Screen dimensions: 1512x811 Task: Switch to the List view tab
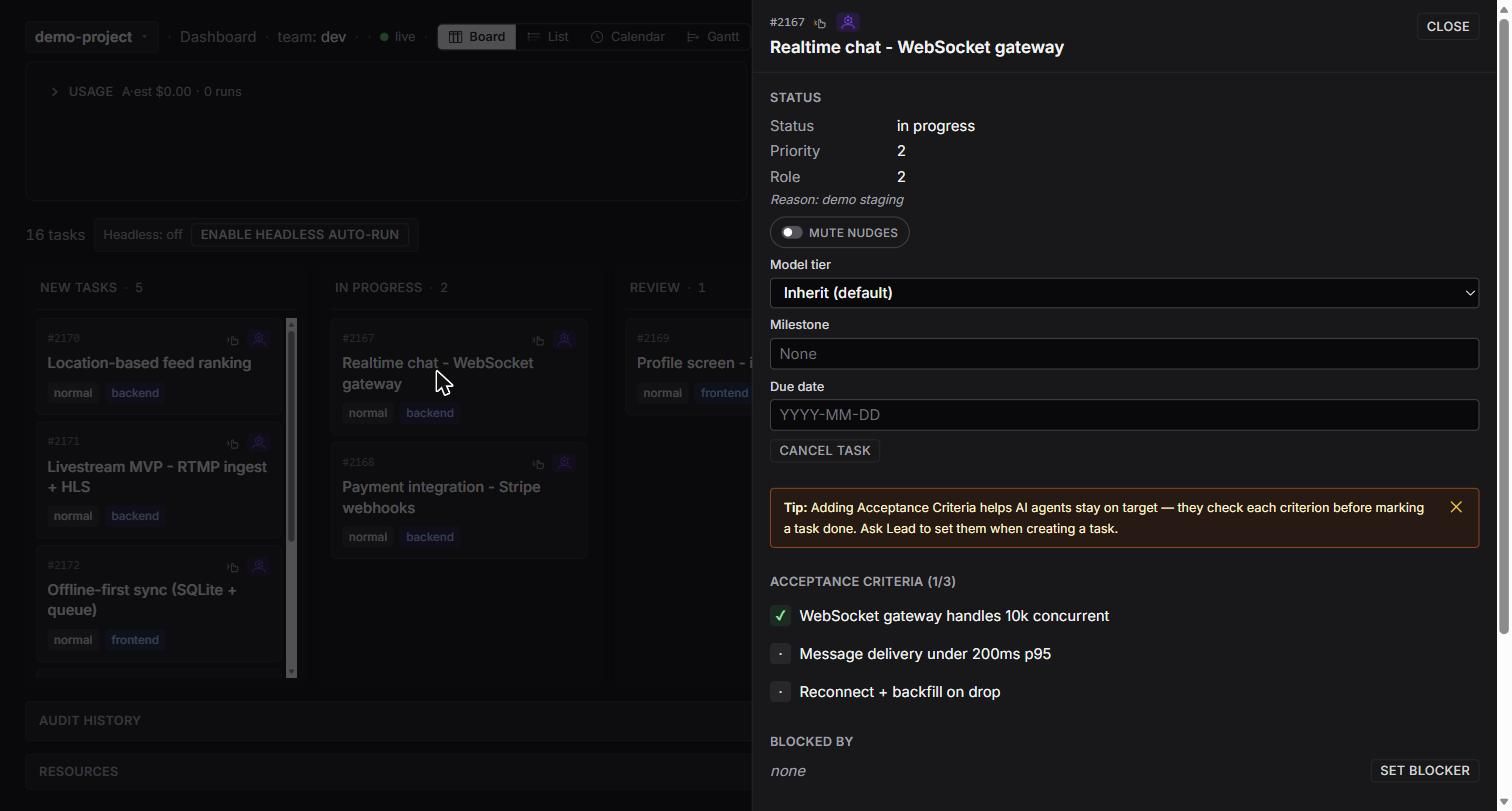(548, 37)
